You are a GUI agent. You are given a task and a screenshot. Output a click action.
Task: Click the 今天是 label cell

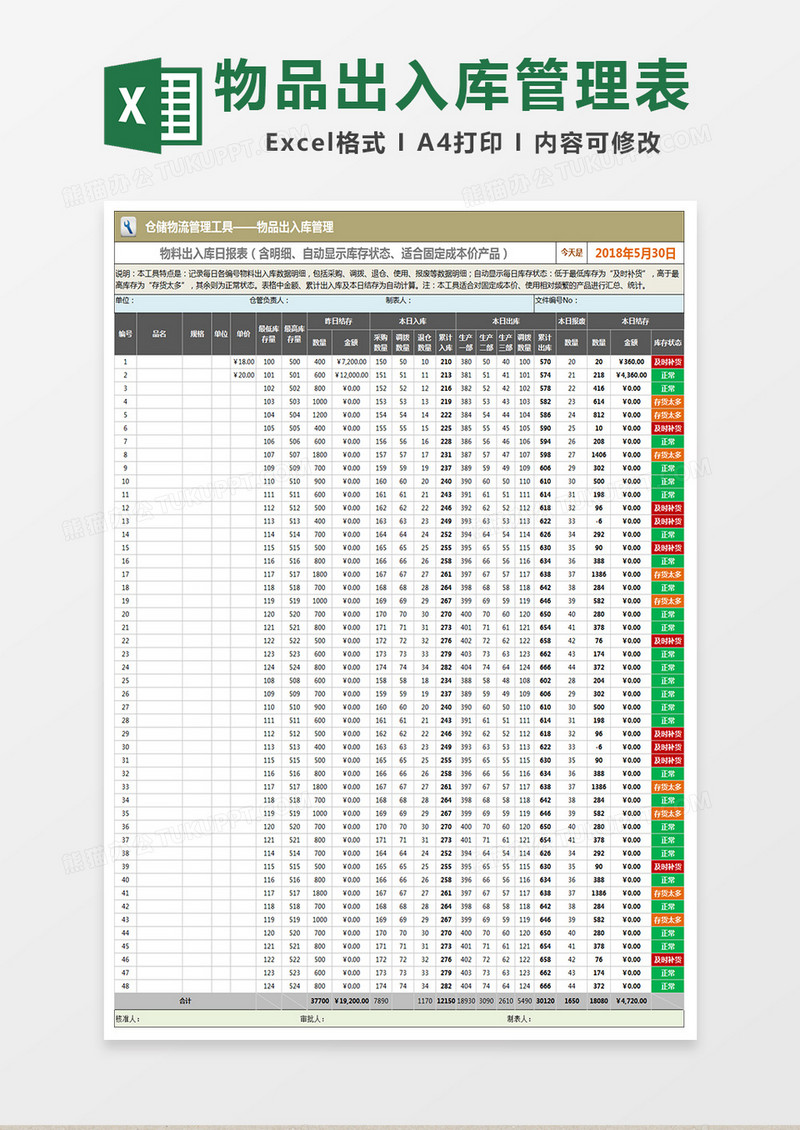tap(572, 253)
